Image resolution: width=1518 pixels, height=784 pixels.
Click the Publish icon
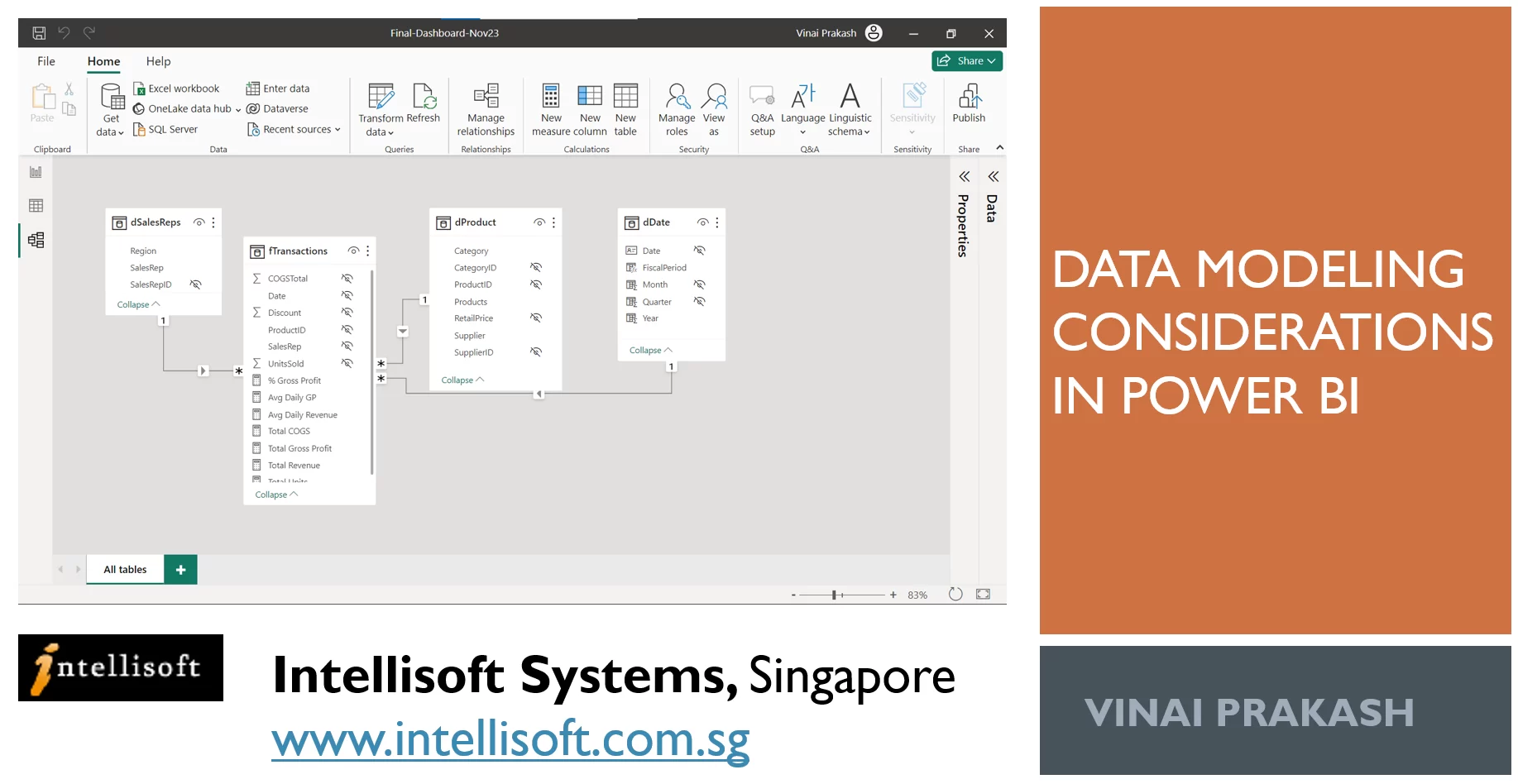[969, 97]
